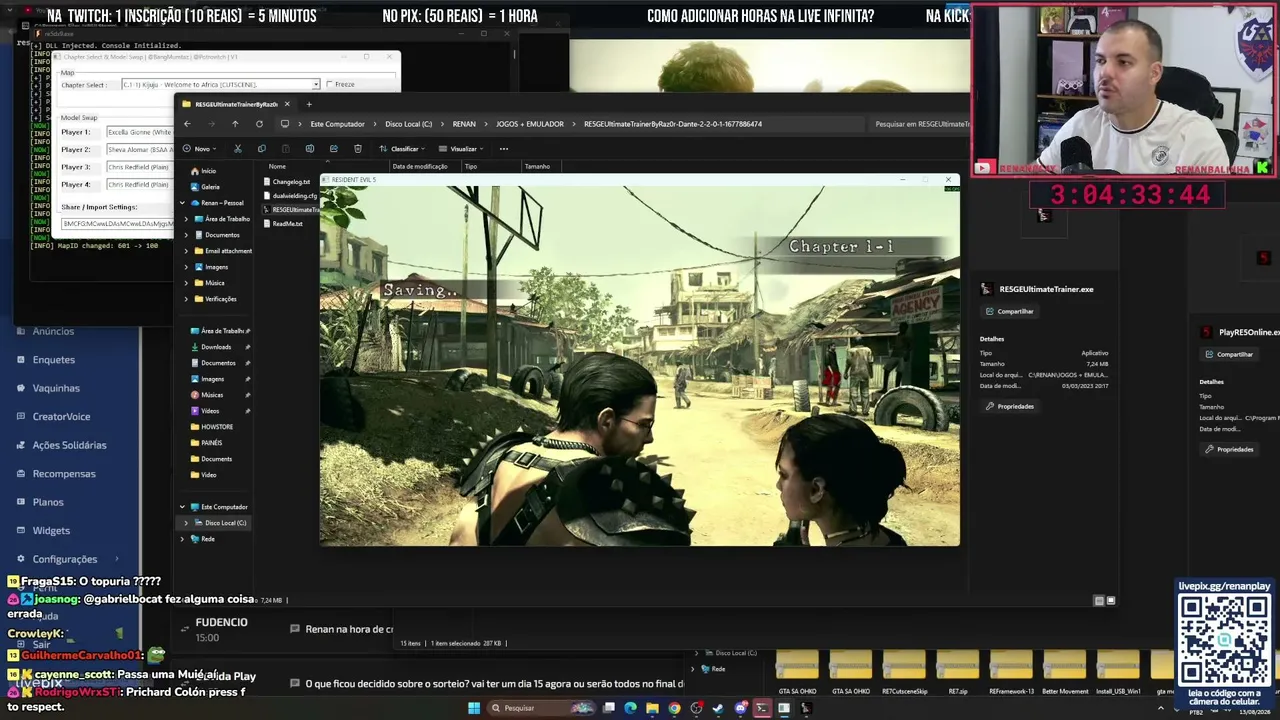Click Propriedades under RESGEUltimateTrainer.exe details
Viewport: 1280px width, 720px height.
pyautogui.click(x=1010, y=406)
